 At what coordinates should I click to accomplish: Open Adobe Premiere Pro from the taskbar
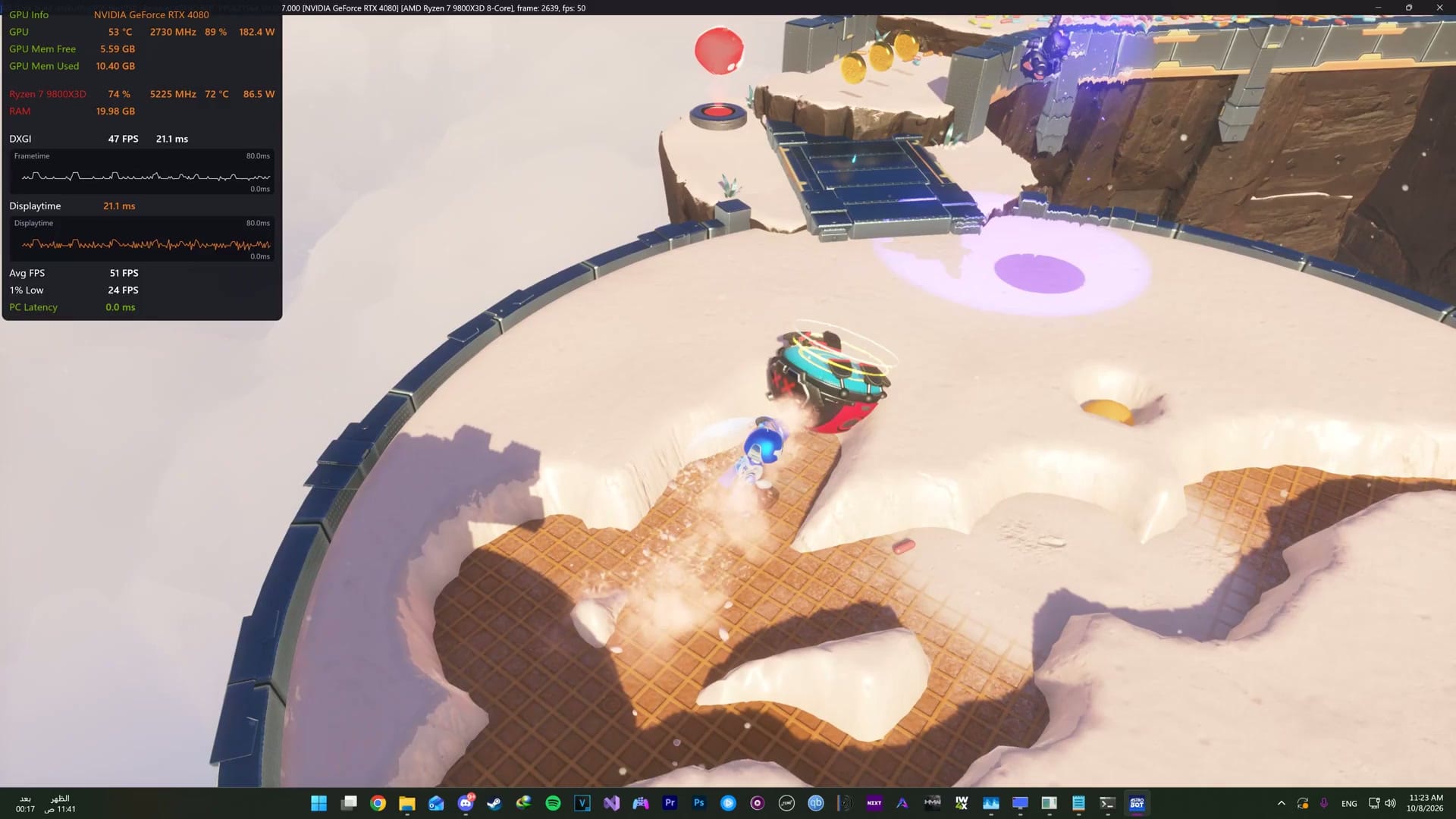[x=670, y=803]
